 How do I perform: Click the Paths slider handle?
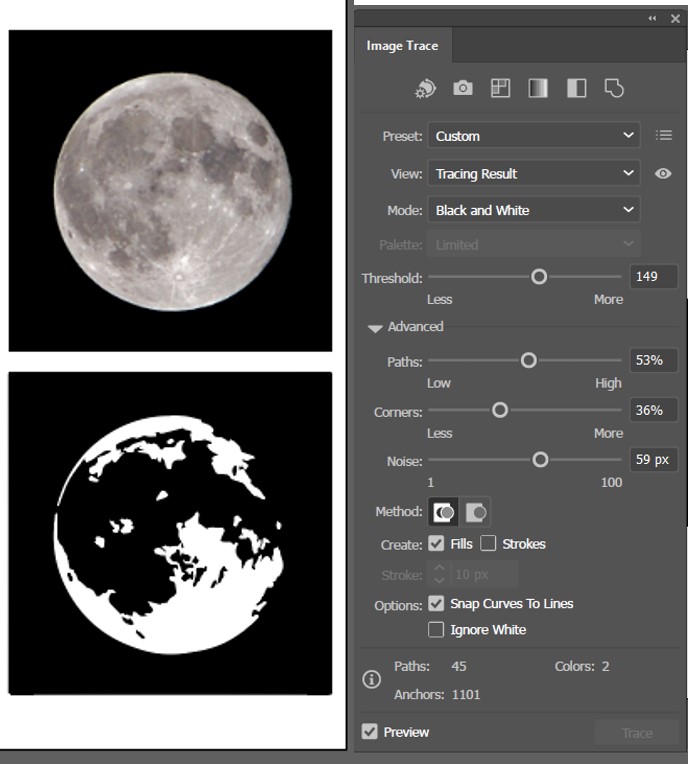(529, 361)
